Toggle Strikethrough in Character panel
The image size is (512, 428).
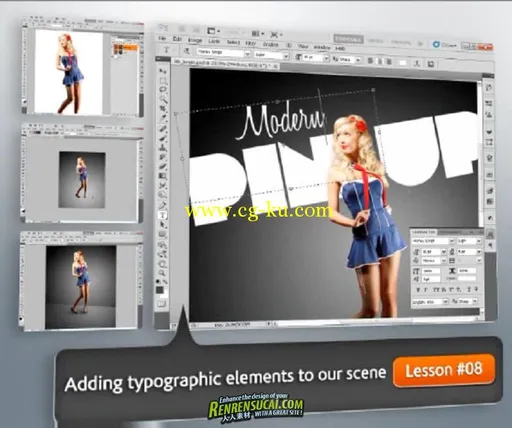(476, 290)
